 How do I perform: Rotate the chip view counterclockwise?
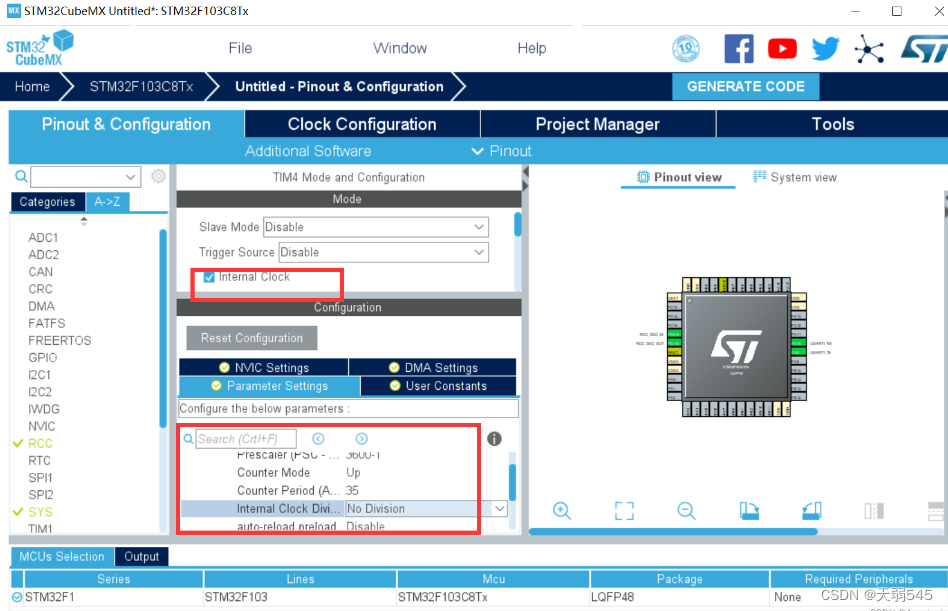(x=811, y=511)
